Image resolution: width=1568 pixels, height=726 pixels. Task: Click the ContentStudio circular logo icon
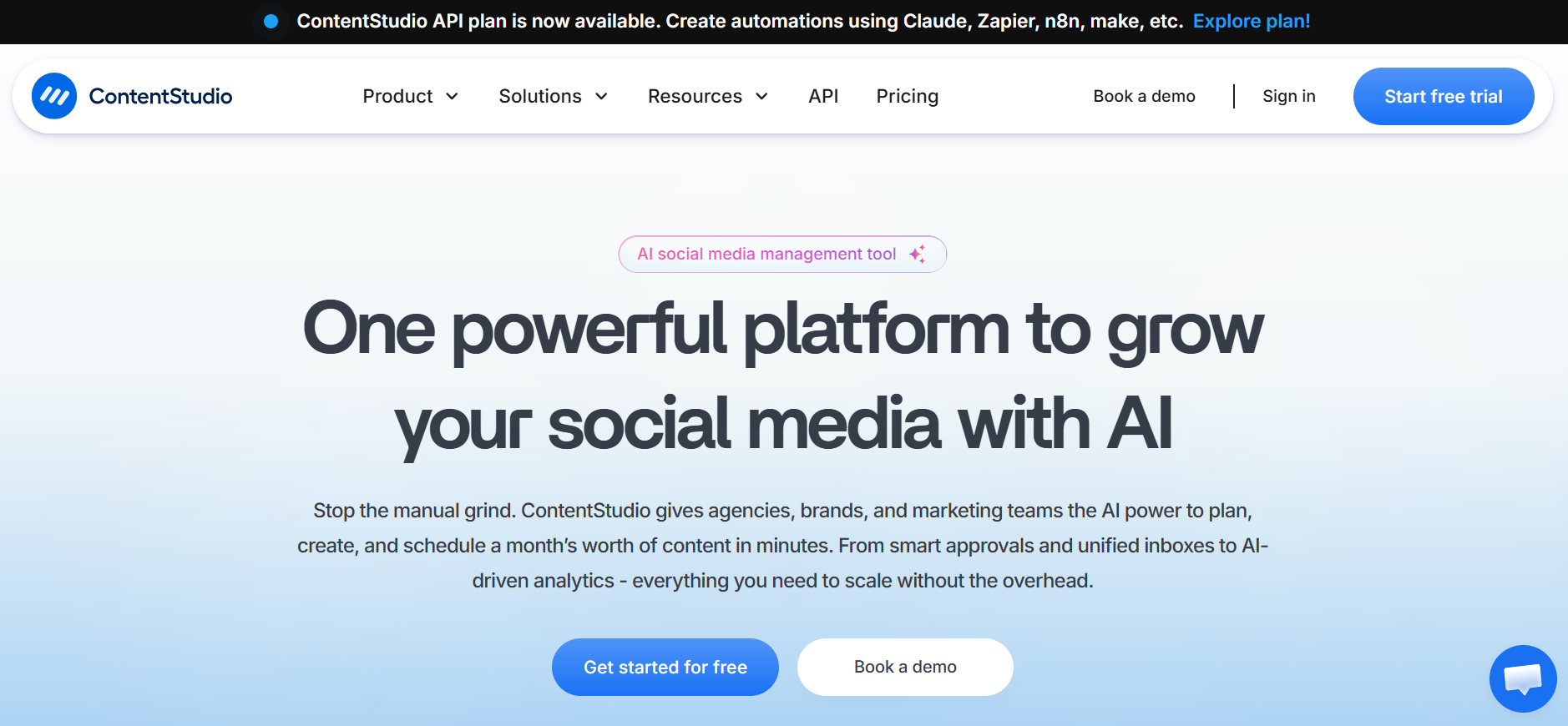[x=54, y=96]
